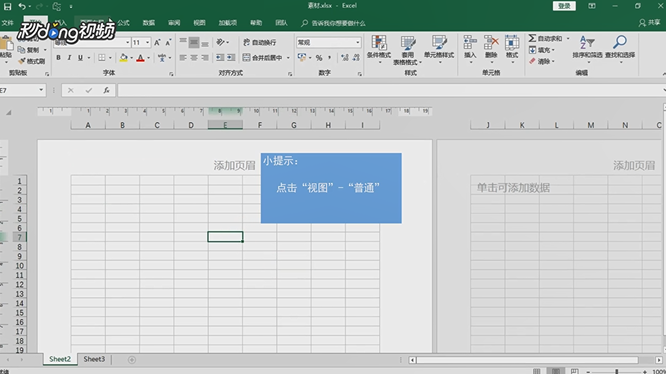Decrease font size with smaller A icon
This screenshot has width=666, height=374.
168,42
